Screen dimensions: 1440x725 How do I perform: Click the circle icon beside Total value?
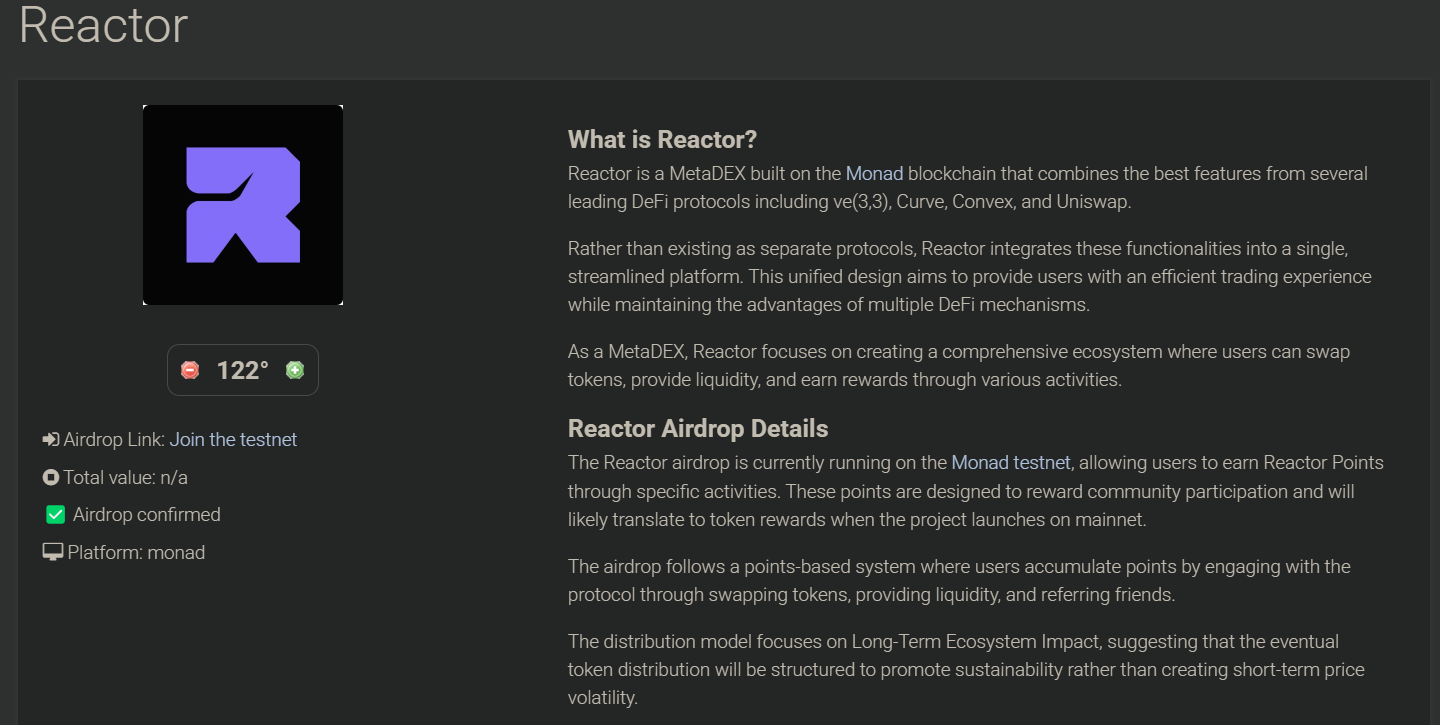tap(51, 477)
